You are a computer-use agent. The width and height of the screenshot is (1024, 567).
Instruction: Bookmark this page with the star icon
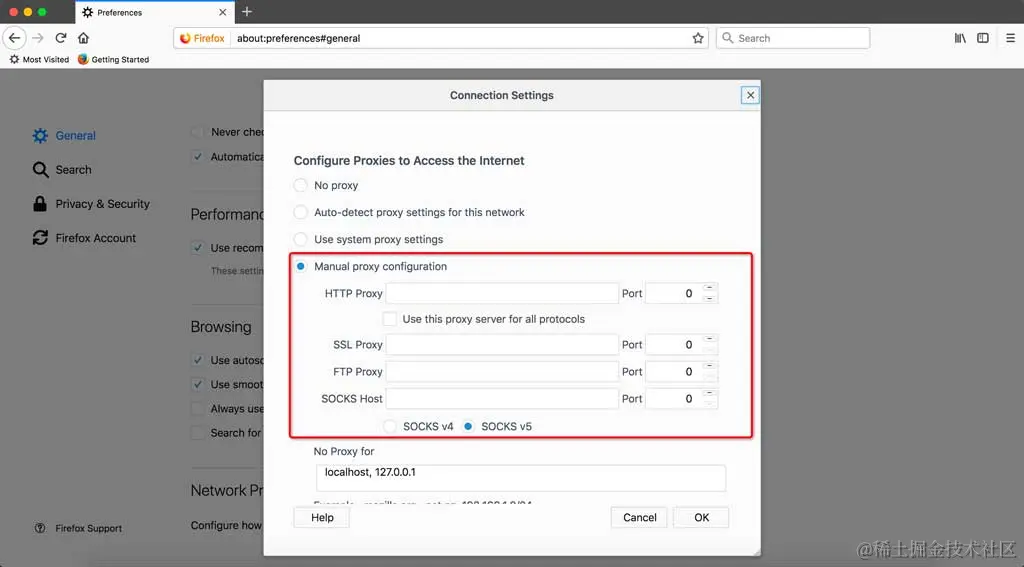coord(698,38)
